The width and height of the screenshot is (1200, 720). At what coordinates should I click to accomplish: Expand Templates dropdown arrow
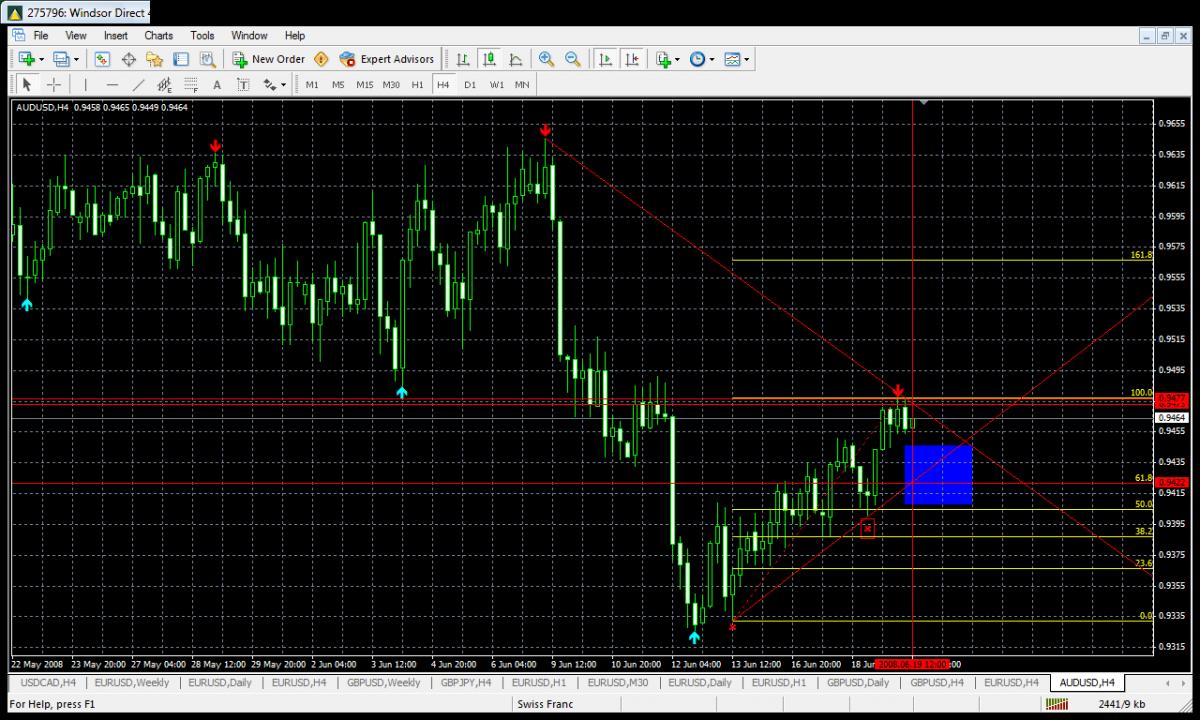[746, 59]
